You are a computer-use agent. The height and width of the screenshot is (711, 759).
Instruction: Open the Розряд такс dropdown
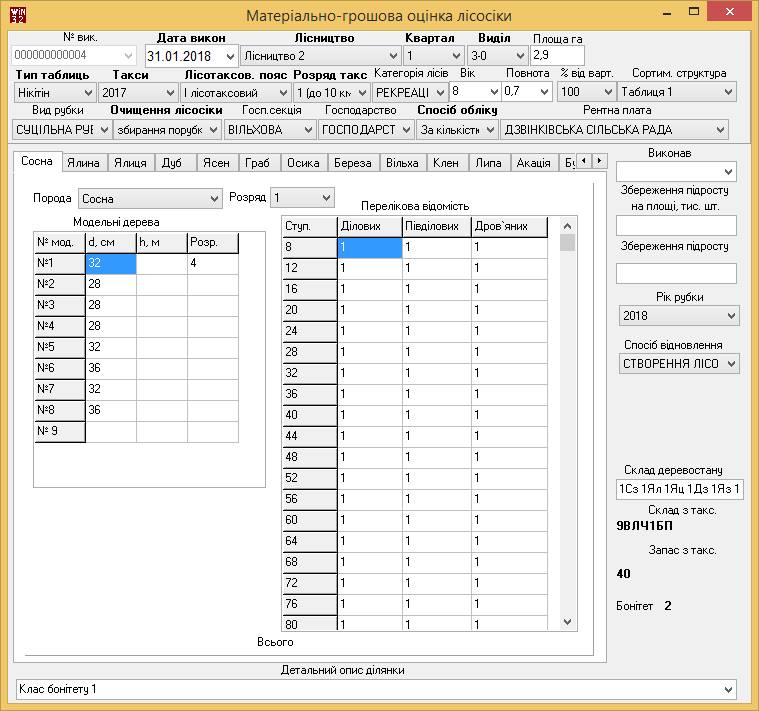[x=362, y=92]
